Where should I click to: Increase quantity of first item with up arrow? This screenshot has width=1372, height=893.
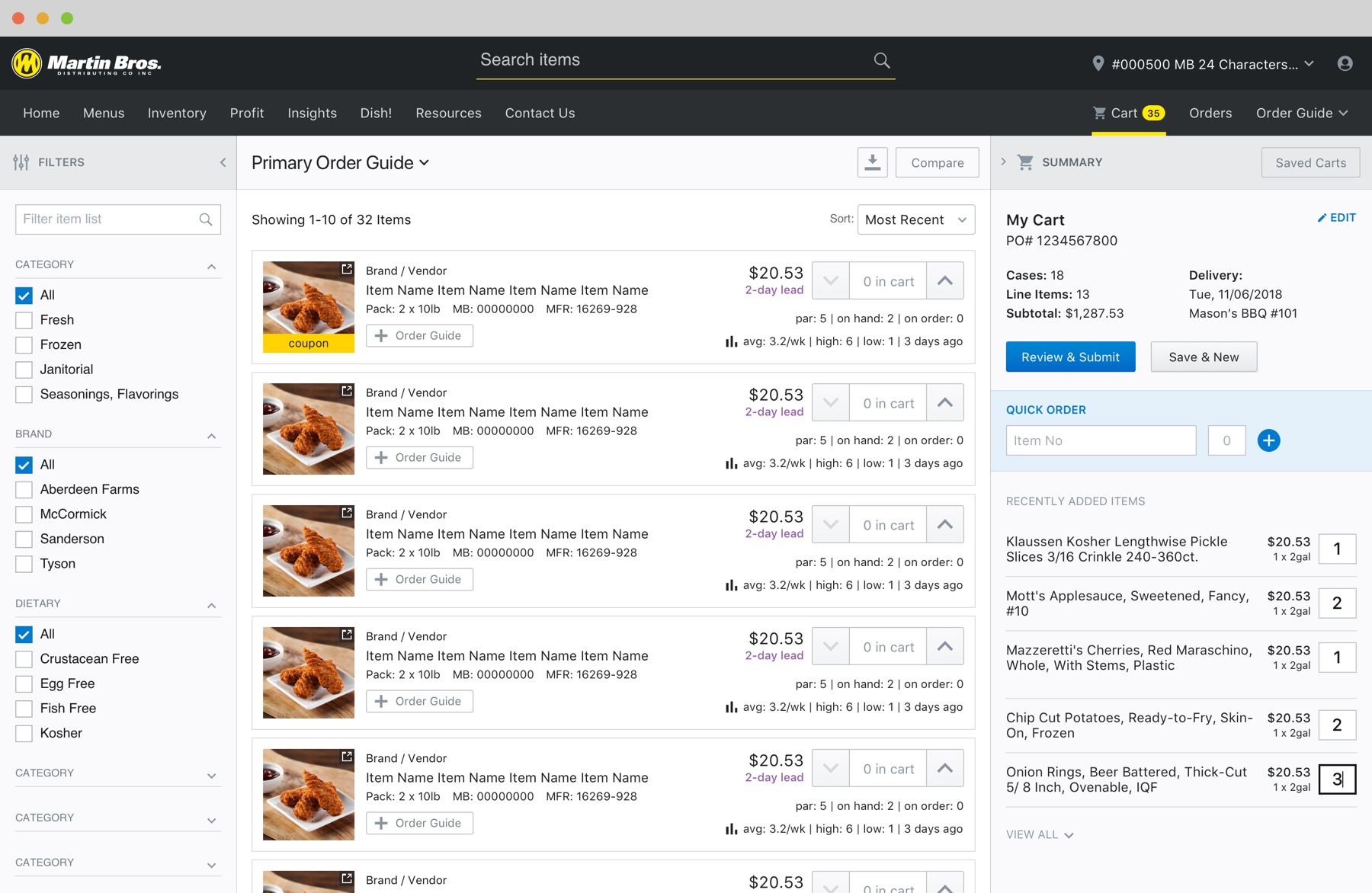944,281
